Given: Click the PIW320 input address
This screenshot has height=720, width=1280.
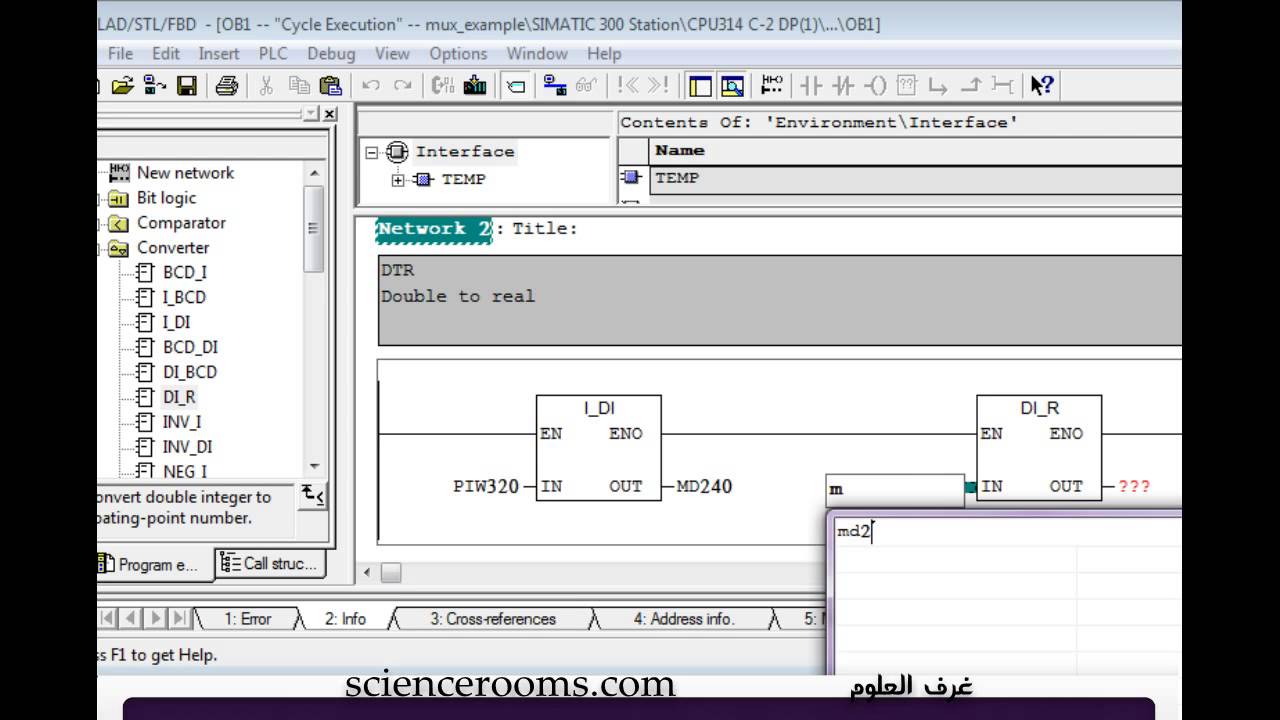Looking at the screenshot, I should tap(486, 487).
